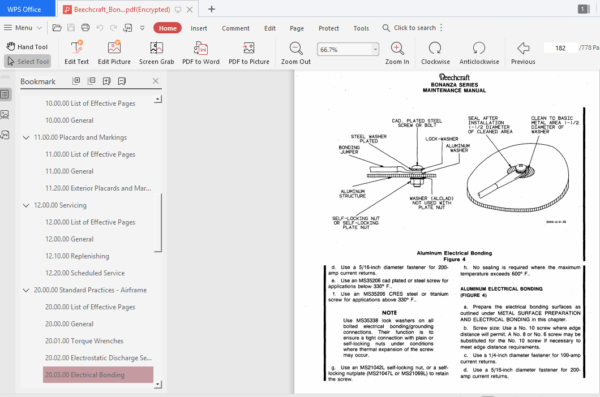The width and height of the screenshot is (600, 397).
Task: Toggle the Select Tool mode
Action: tap(28, 61)
